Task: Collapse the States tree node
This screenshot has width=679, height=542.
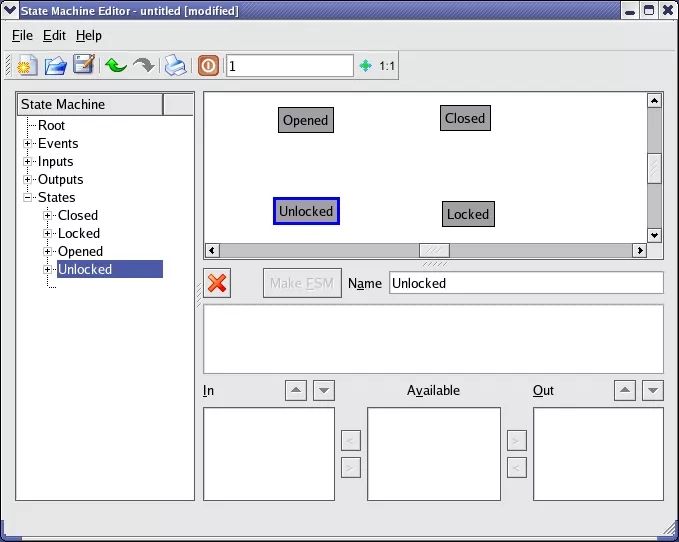Action: 29,198
